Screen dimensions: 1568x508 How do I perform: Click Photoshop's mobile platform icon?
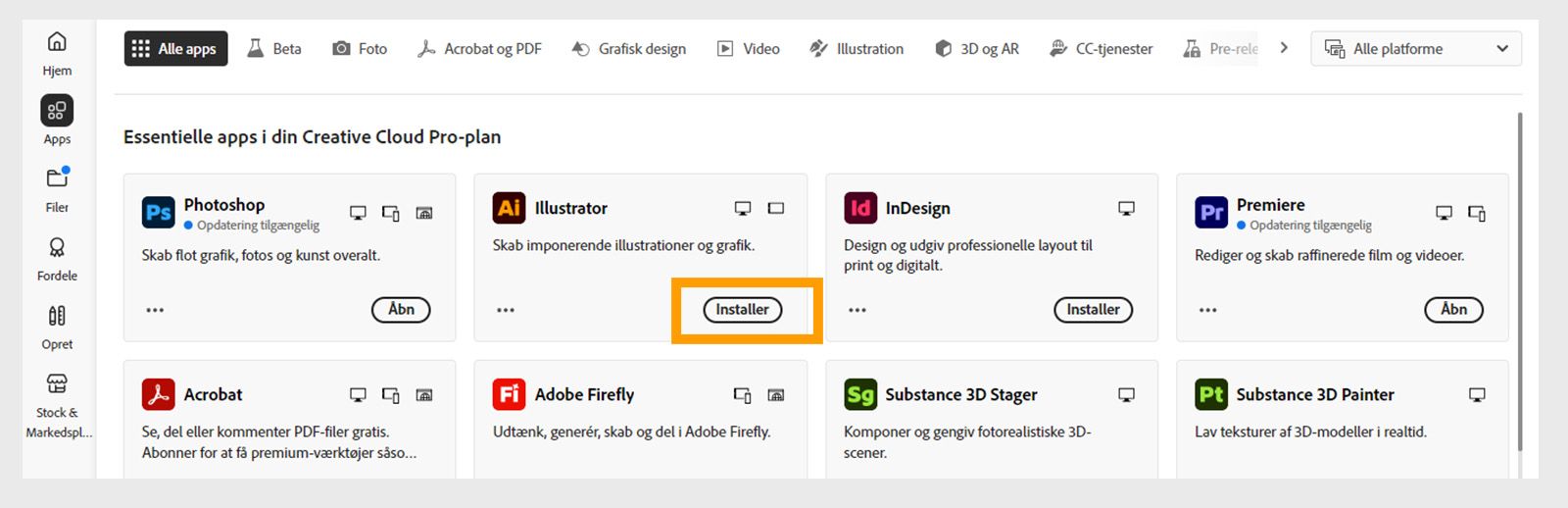[390, 213]
